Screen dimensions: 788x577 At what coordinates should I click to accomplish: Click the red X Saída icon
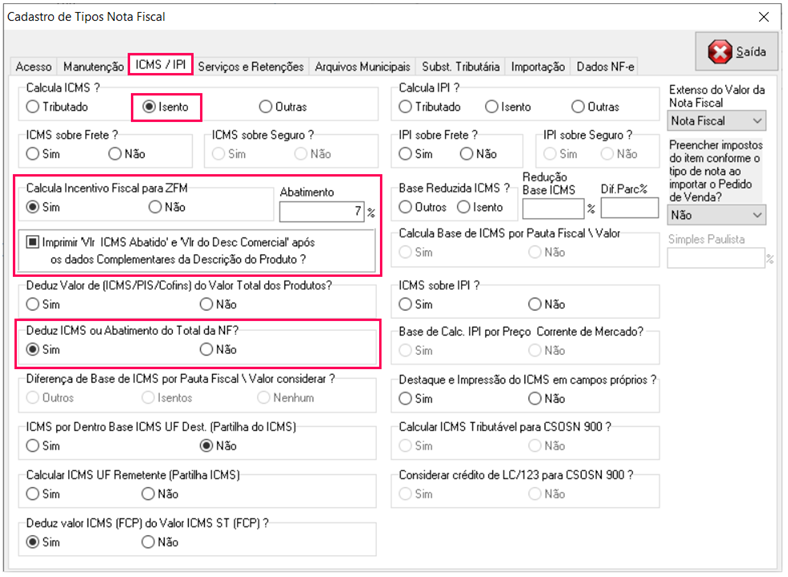point(720,52)
